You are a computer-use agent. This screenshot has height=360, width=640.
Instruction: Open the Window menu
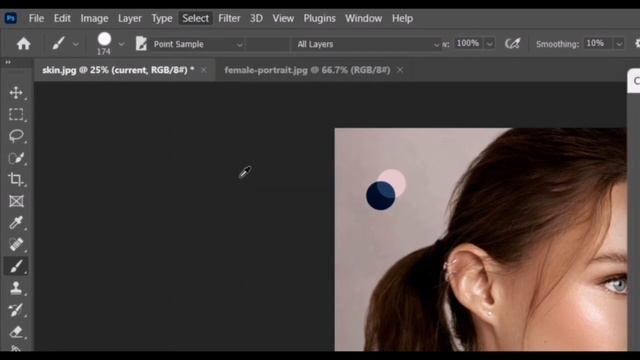(x=363, y=18)
